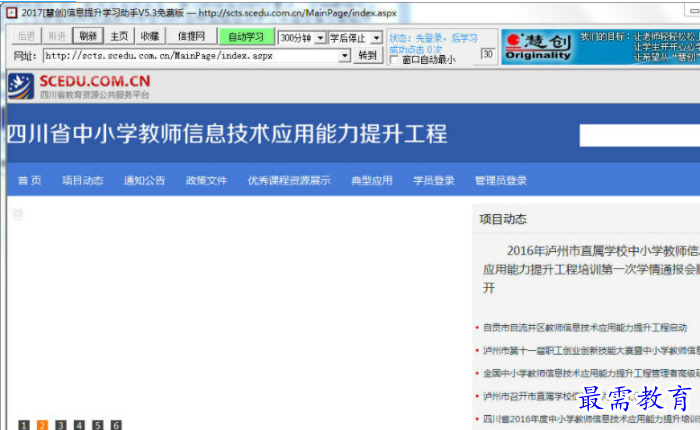Image resolution: width=700 pixels, height=430 pixels.
Task: Toggle 窗口自动最小 checkbox
Action: pyautogui.click(x=394, y=59)
